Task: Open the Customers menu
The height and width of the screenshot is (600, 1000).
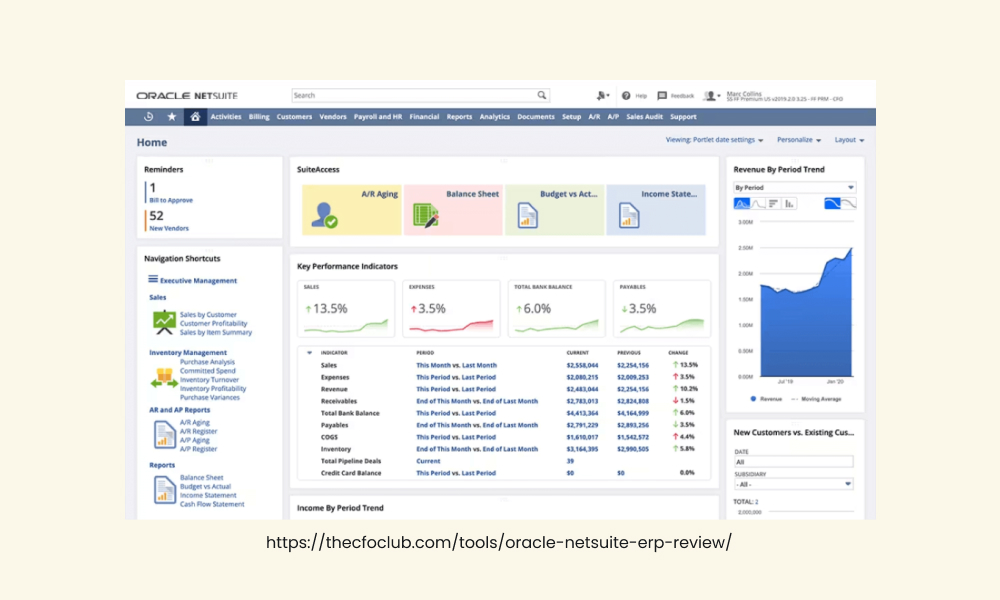Action: tap(294, 117)
